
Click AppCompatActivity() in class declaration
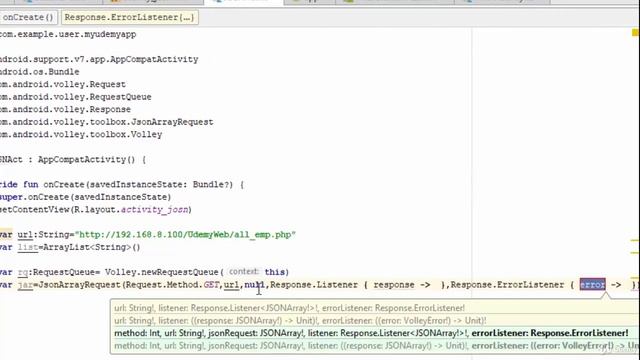click(x=86, y=160)
